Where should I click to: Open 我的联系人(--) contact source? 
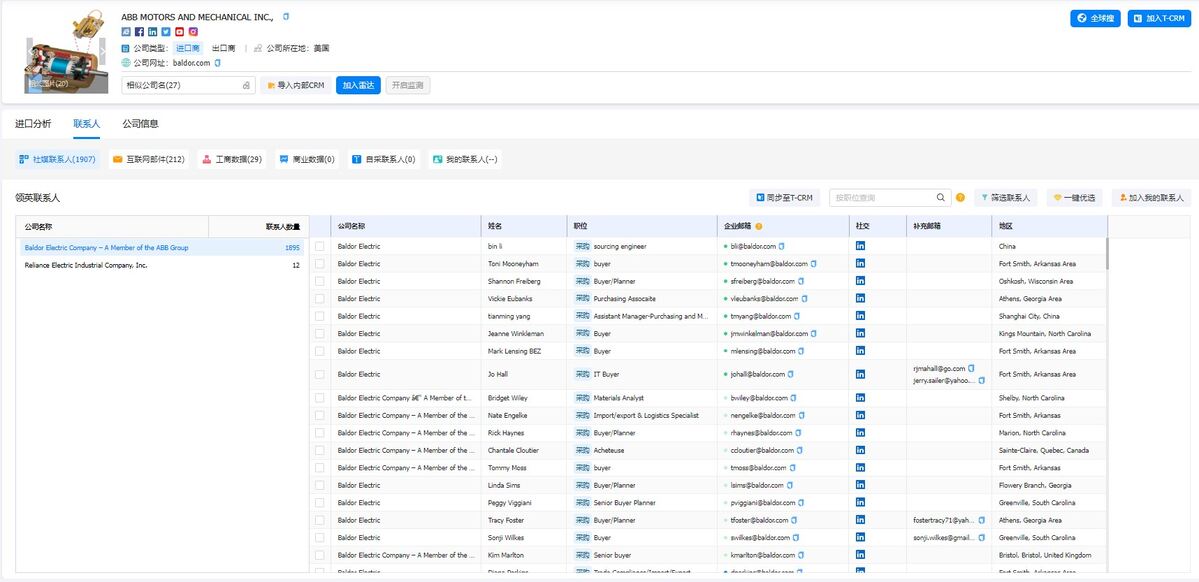[x=466, y=160]
